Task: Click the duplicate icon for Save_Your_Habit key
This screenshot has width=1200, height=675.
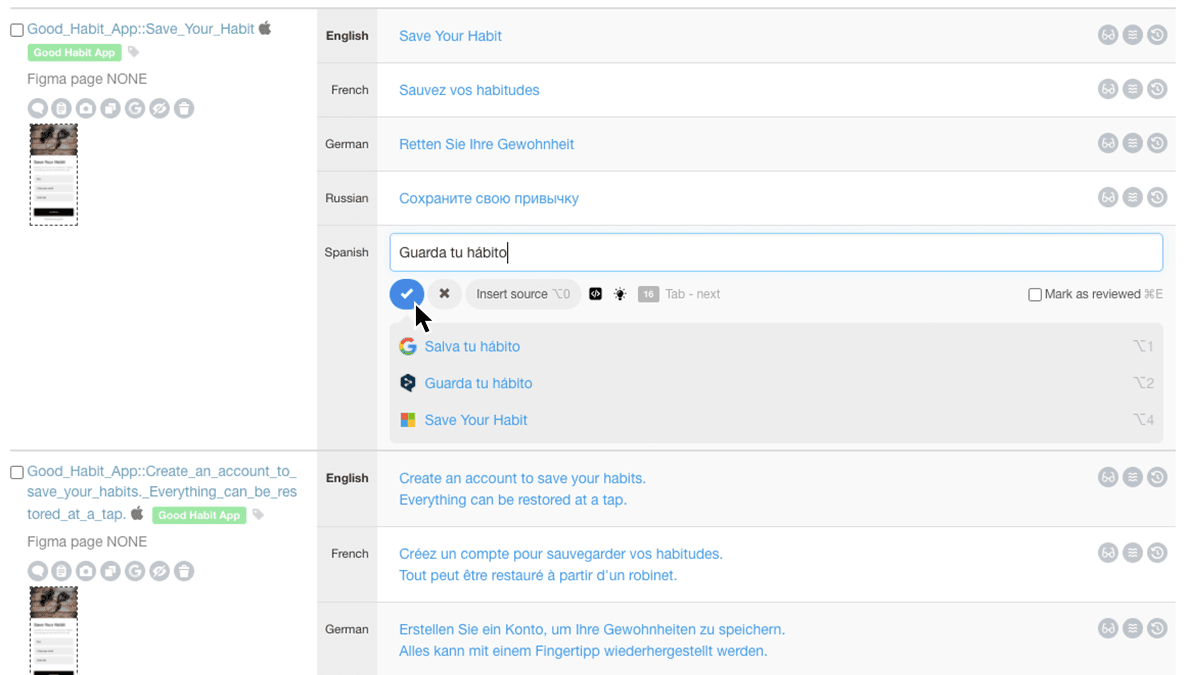Action: (x=110, y=108)
